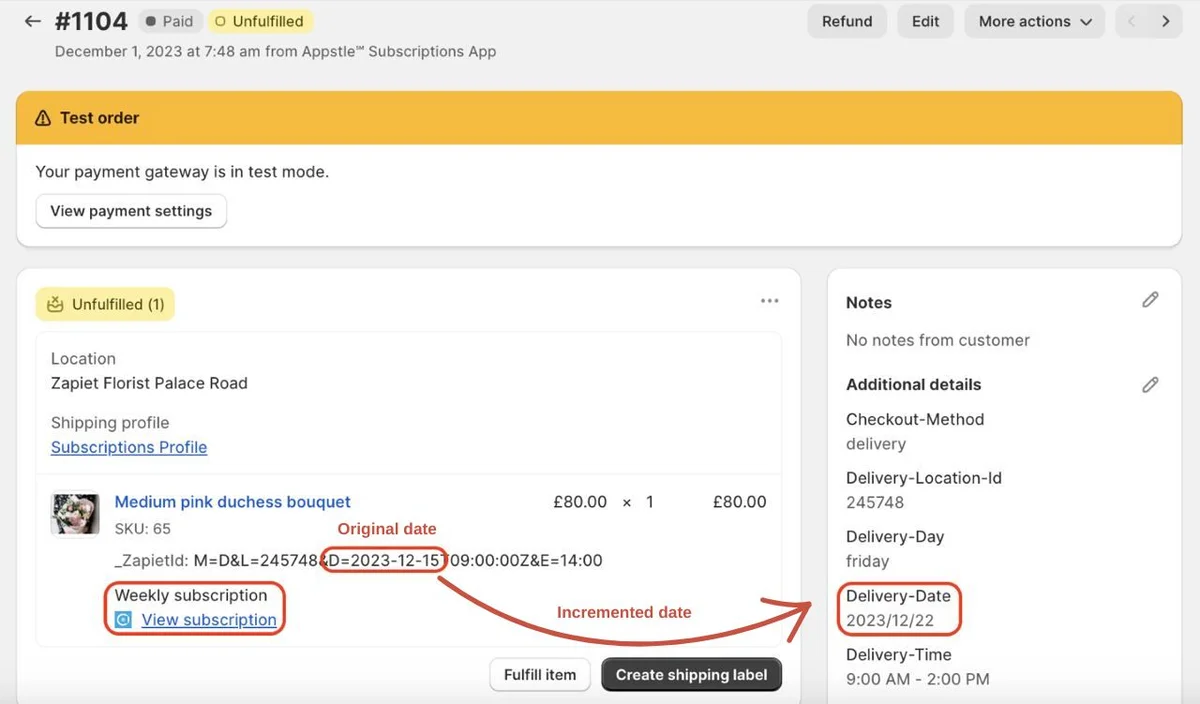Open the Subscriptions Profile link
Viewport: 1200px width, 704px height.
point(129,447)
